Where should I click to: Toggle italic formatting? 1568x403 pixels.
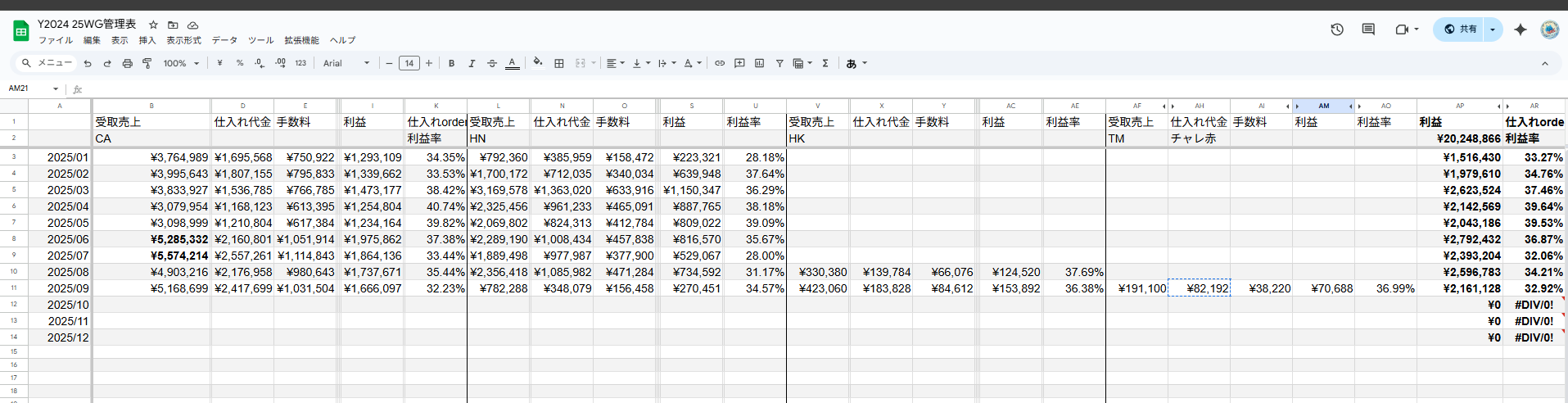472,63
